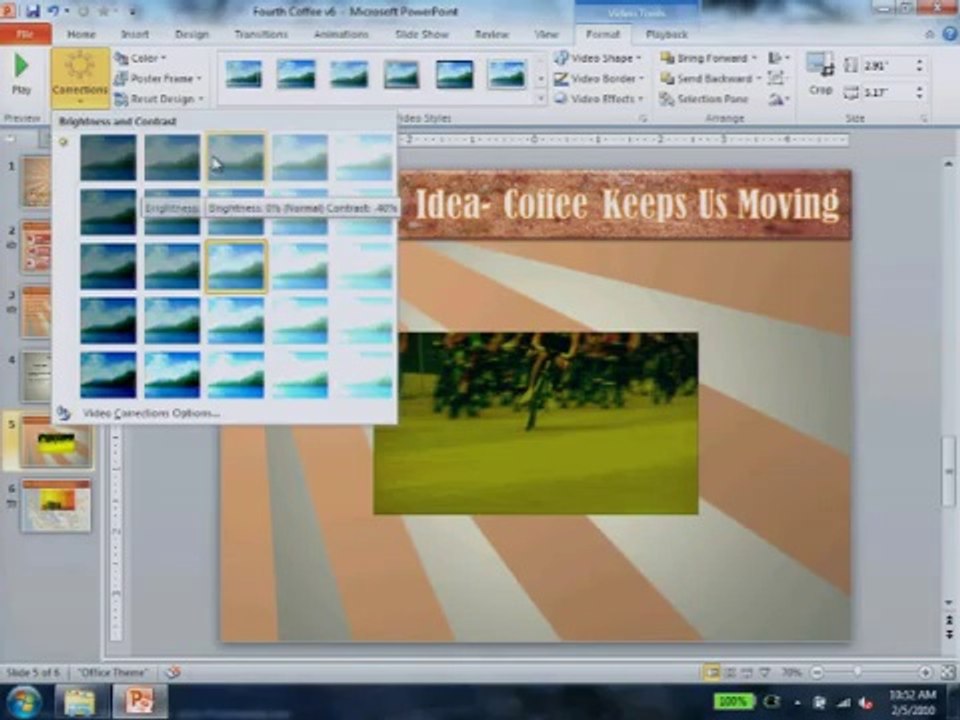Screen dimensions: 960x720
Task: Switch to the Home tab
Action: 81,34
